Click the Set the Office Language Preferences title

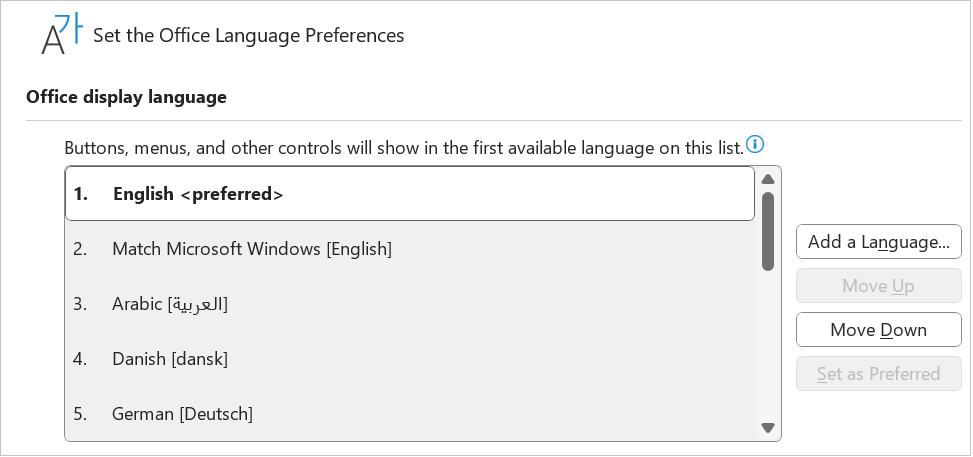[248, 35]
